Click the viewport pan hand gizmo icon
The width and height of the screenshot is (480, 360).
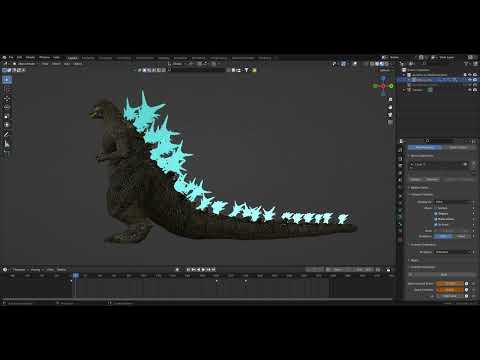tap(390, 107)
